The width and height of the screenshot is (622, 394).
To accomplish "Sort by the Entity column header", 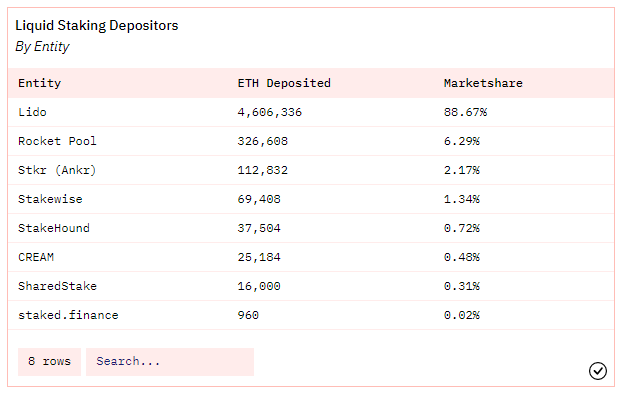I will click(x=40, y=83).
